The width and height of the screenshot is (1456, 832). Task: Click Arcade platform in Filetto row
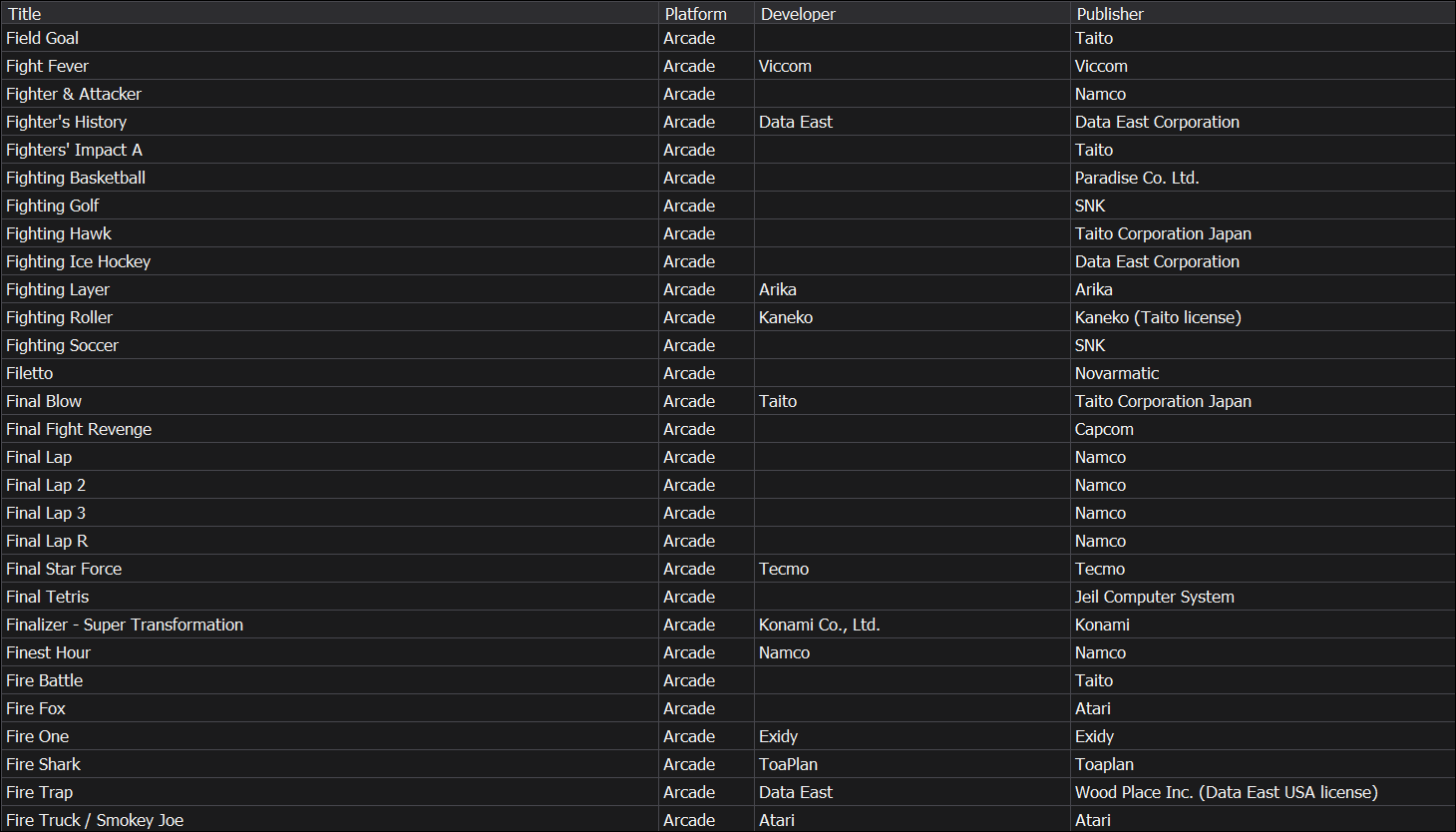click(x=689, y=373)
